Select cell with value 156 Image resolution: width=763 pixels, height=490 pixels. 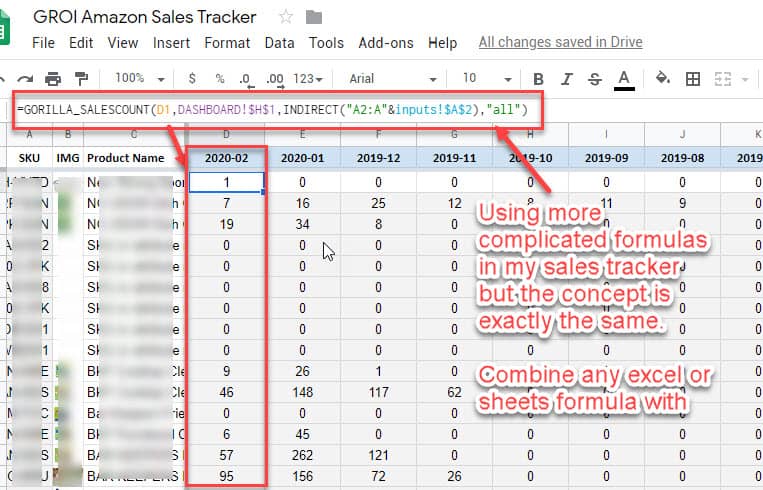click(x=302, y=476)
